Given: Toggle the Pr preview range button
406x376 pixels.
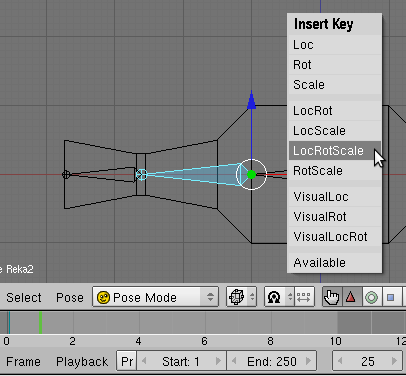Looking at the screenshot, I should [127, 361].
